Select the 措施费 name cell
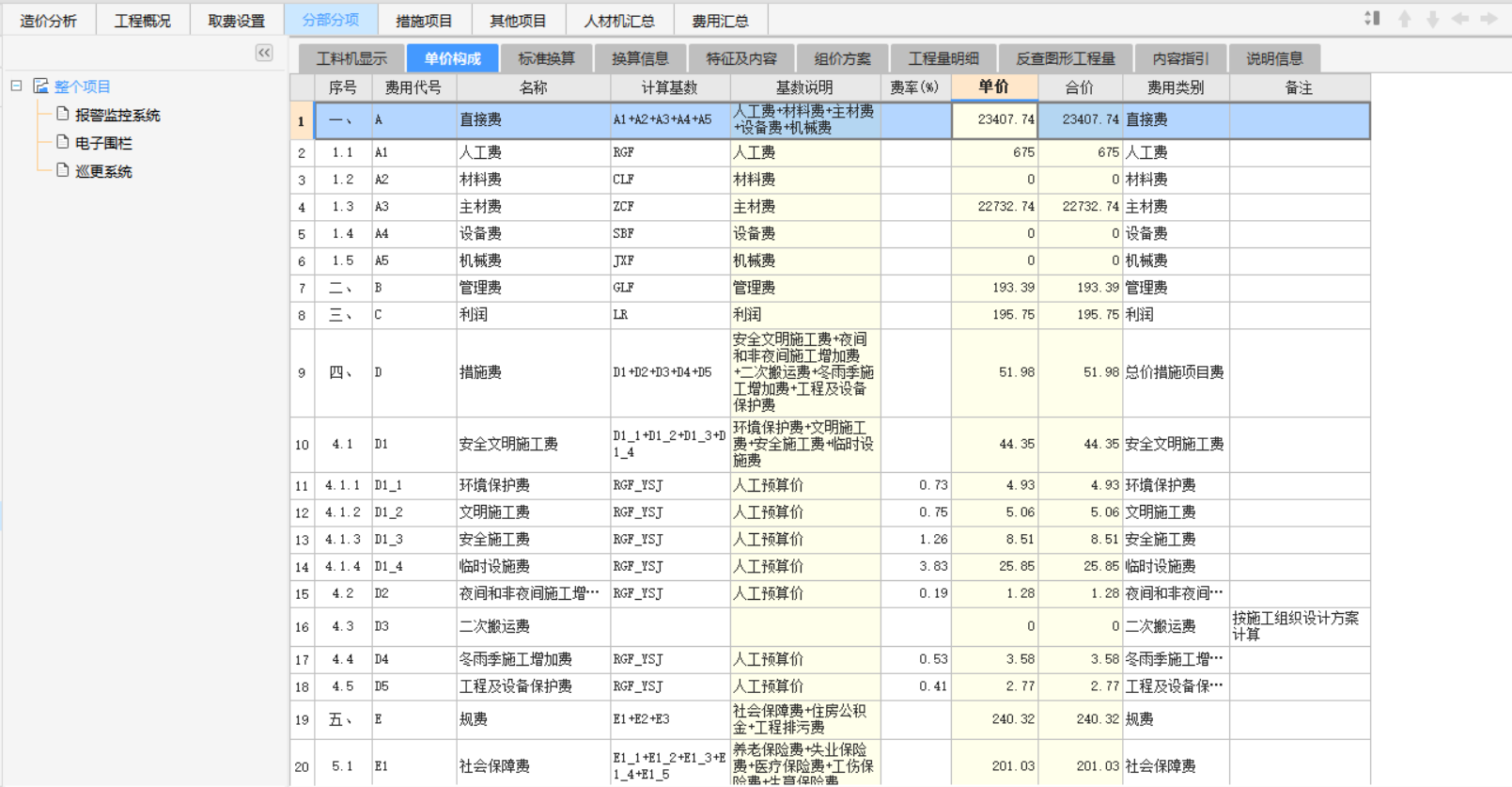Viewport: 1512px width, 787px height. [x=533, y=372]
